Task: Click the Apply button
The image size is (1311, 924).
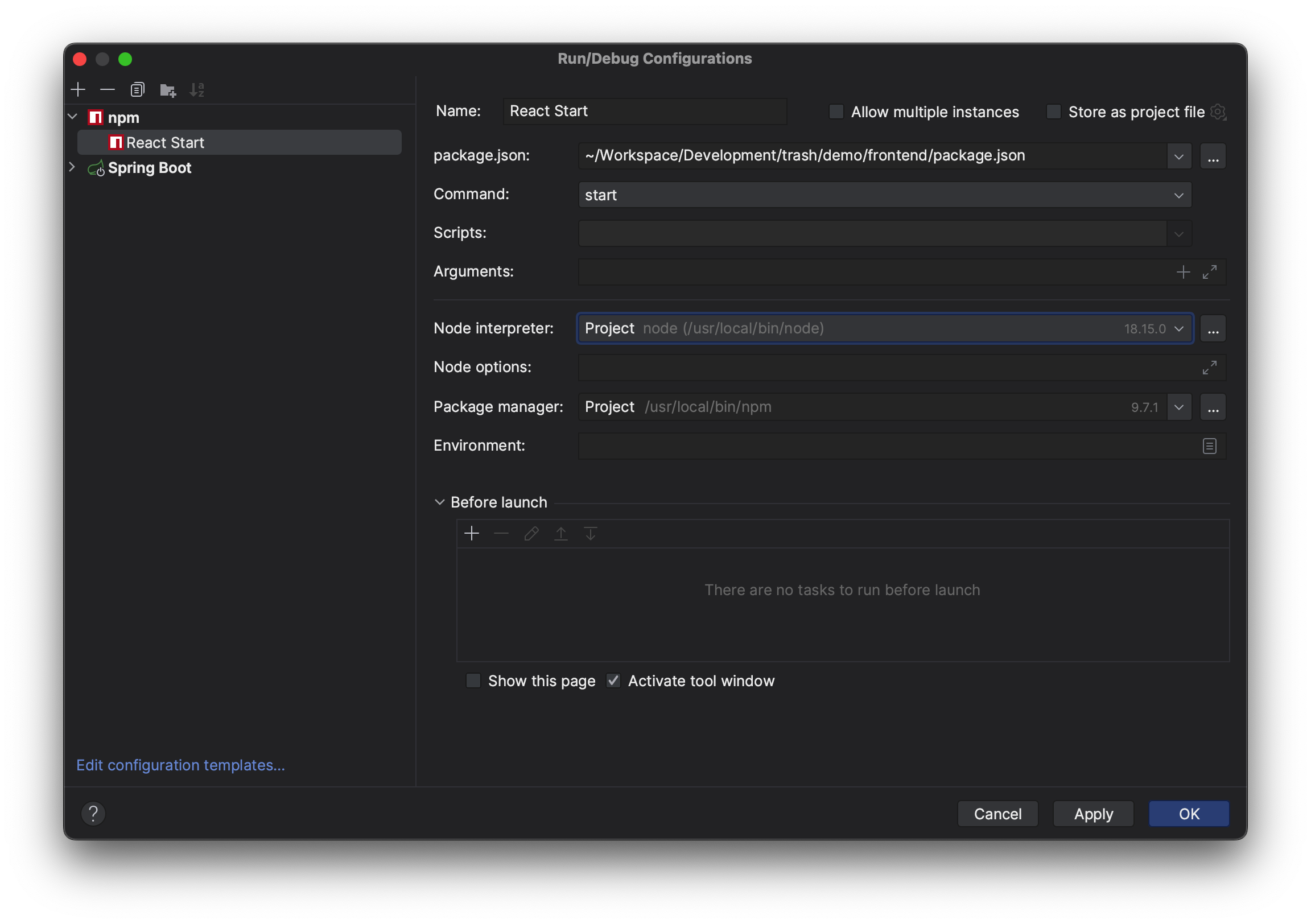Action: pyautogui.click(x=1093, y=813)
